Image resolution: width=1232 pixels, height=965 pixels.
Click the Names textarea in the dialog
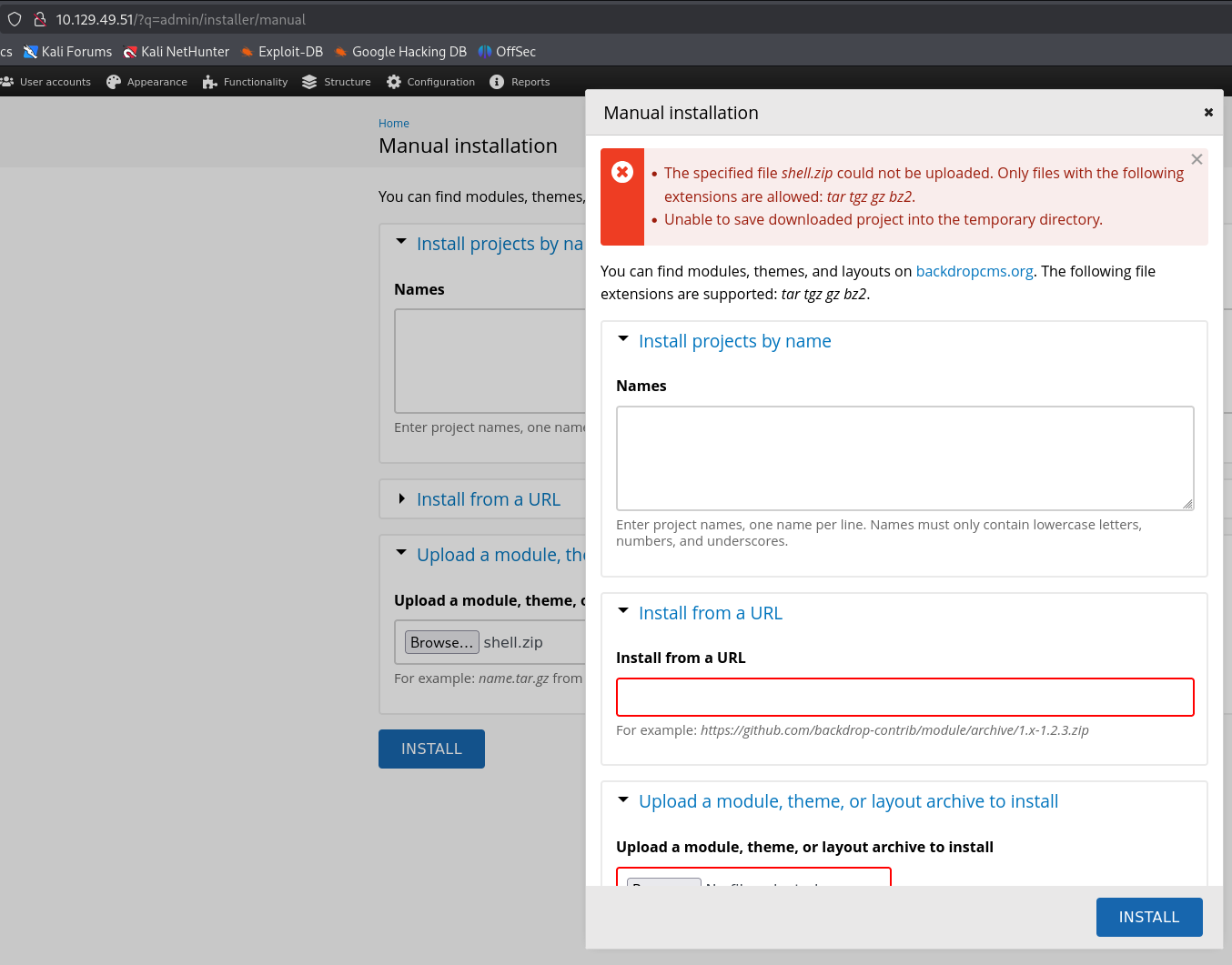tap(904, 458)
